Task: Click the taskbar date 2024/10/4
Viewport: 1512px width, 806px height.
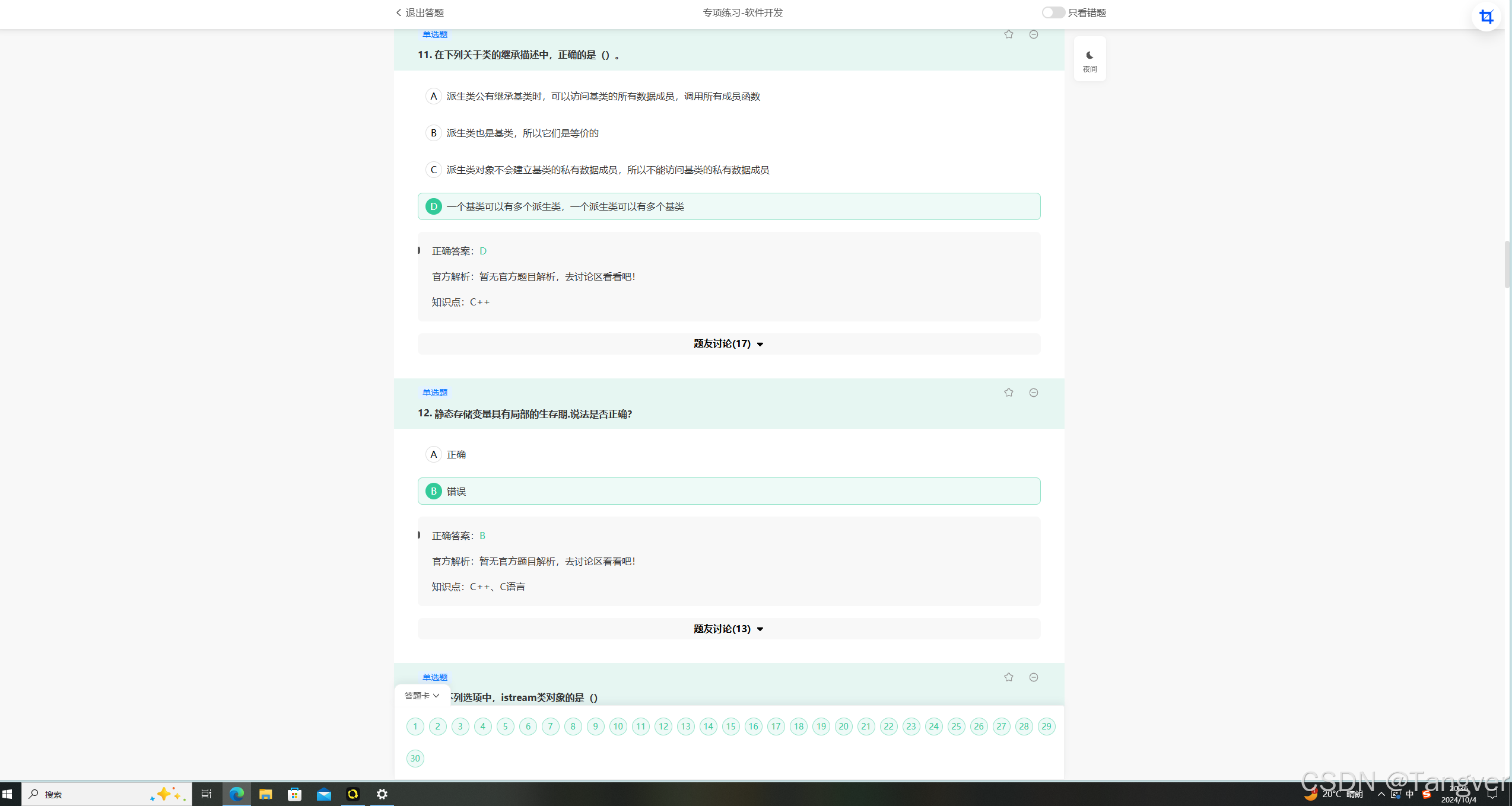Action: [1459, 799]
